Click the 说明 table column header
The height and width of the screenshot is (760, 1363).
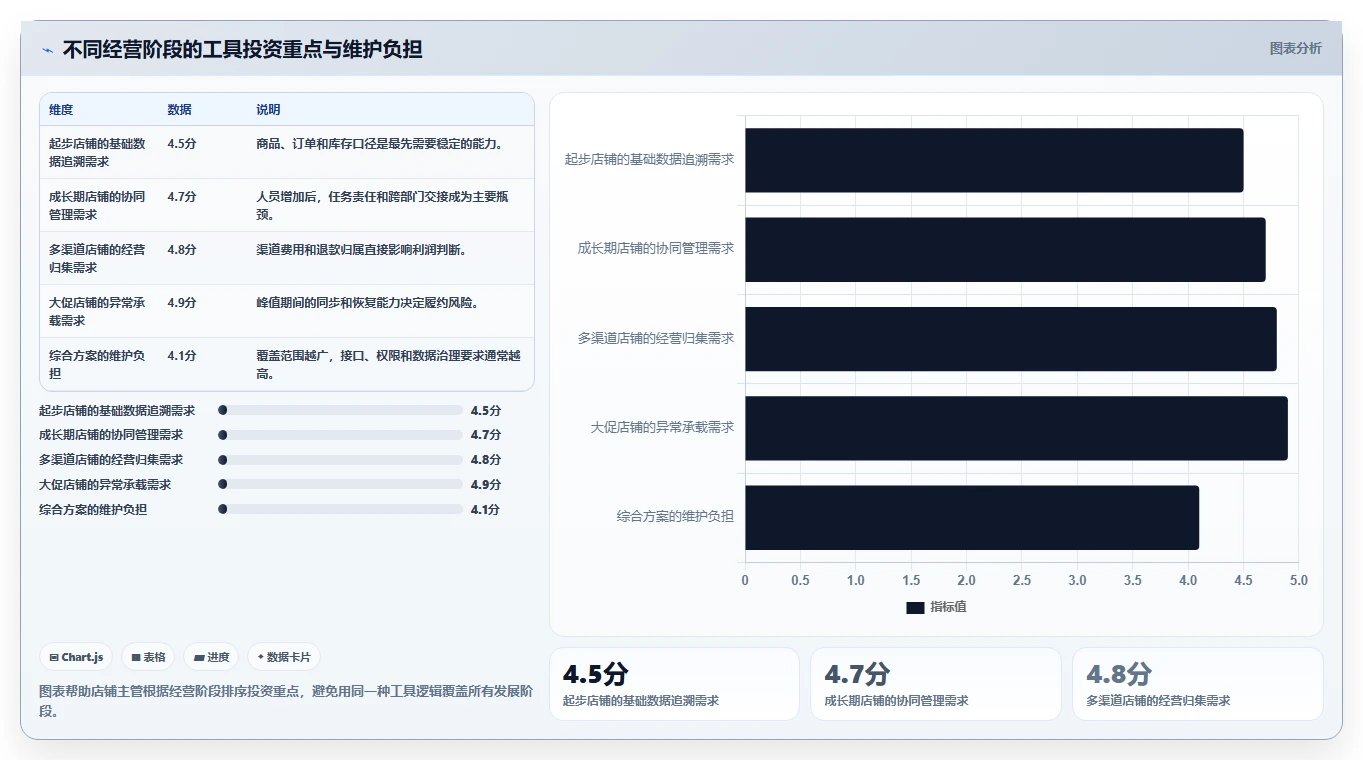[x=268, y=110]
